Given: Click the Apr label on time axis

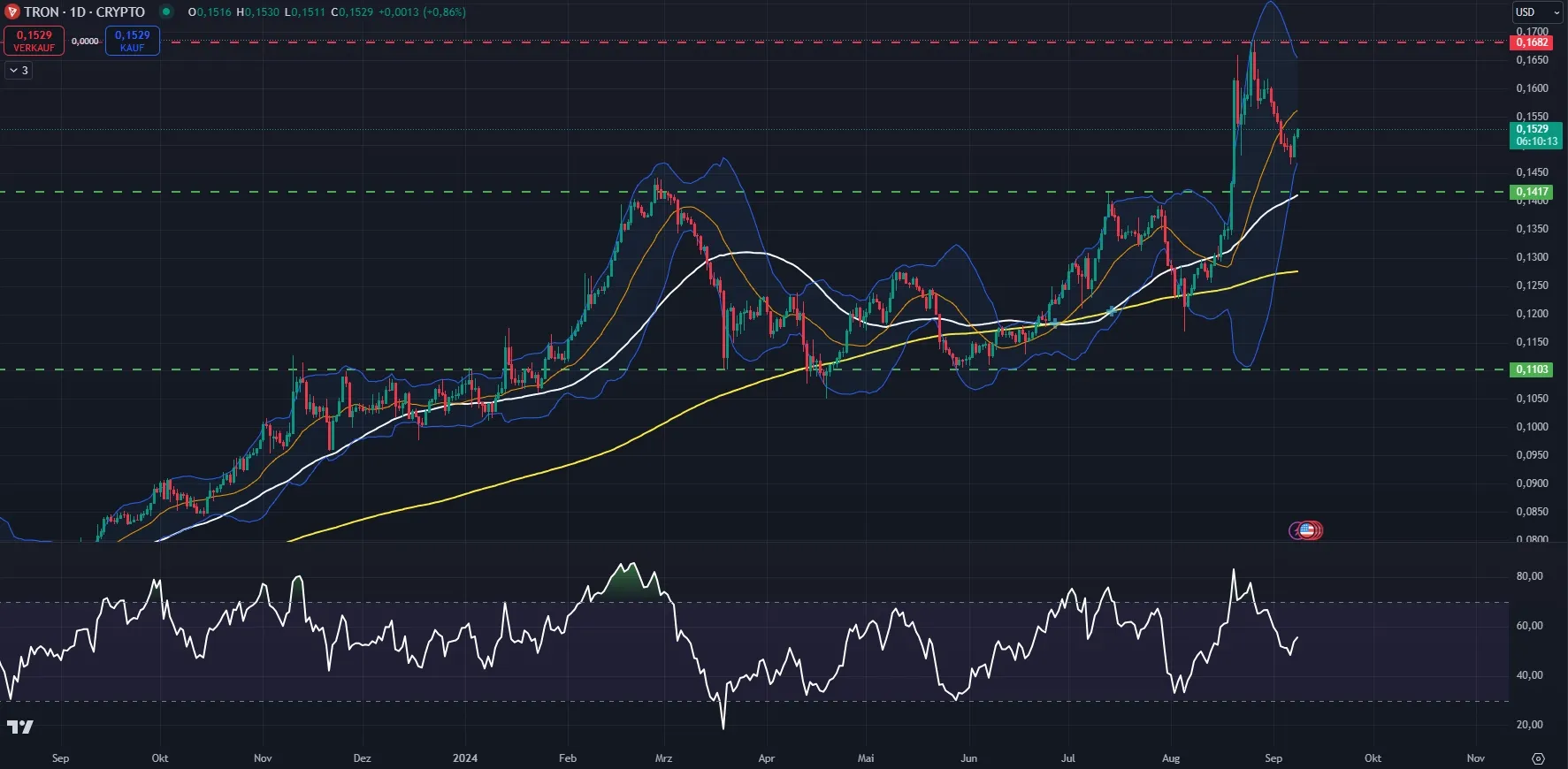Looking at the screenshot, I should (767, 758).
